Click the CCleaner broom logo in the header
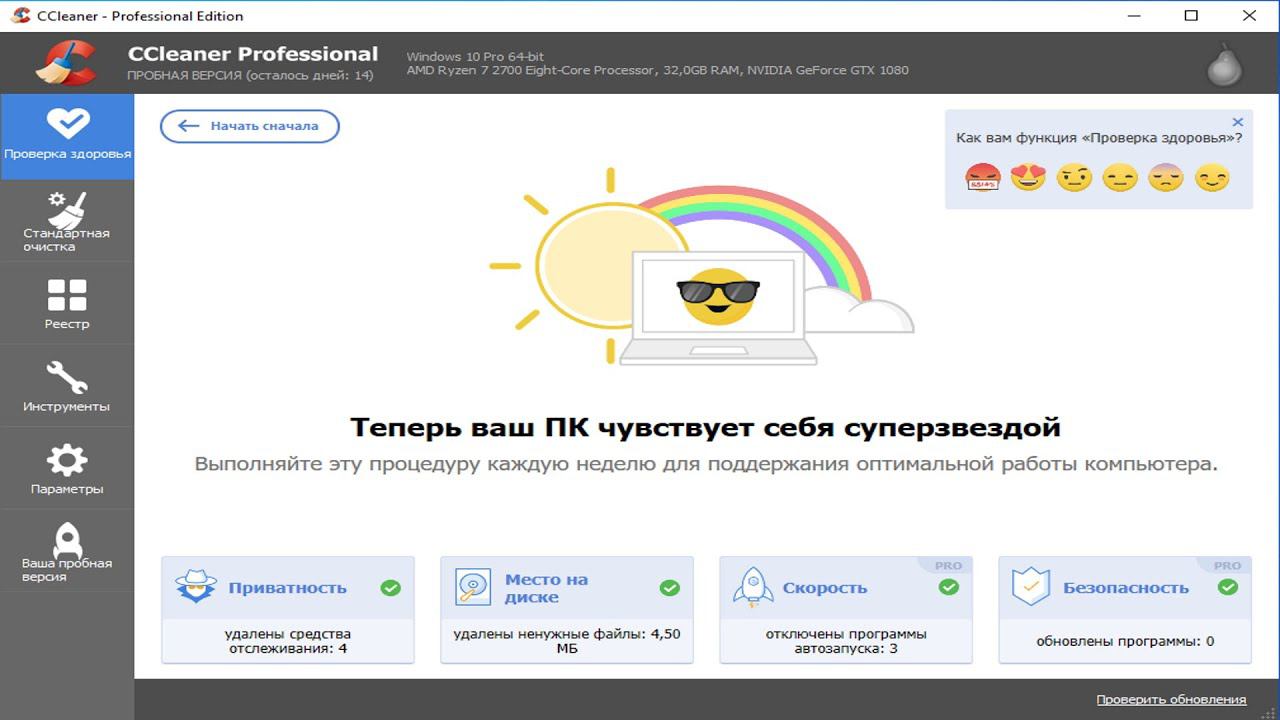Image resolution: width=1280 pixels, height=720 pixels. pyautogui.click(x=66, y=63)
